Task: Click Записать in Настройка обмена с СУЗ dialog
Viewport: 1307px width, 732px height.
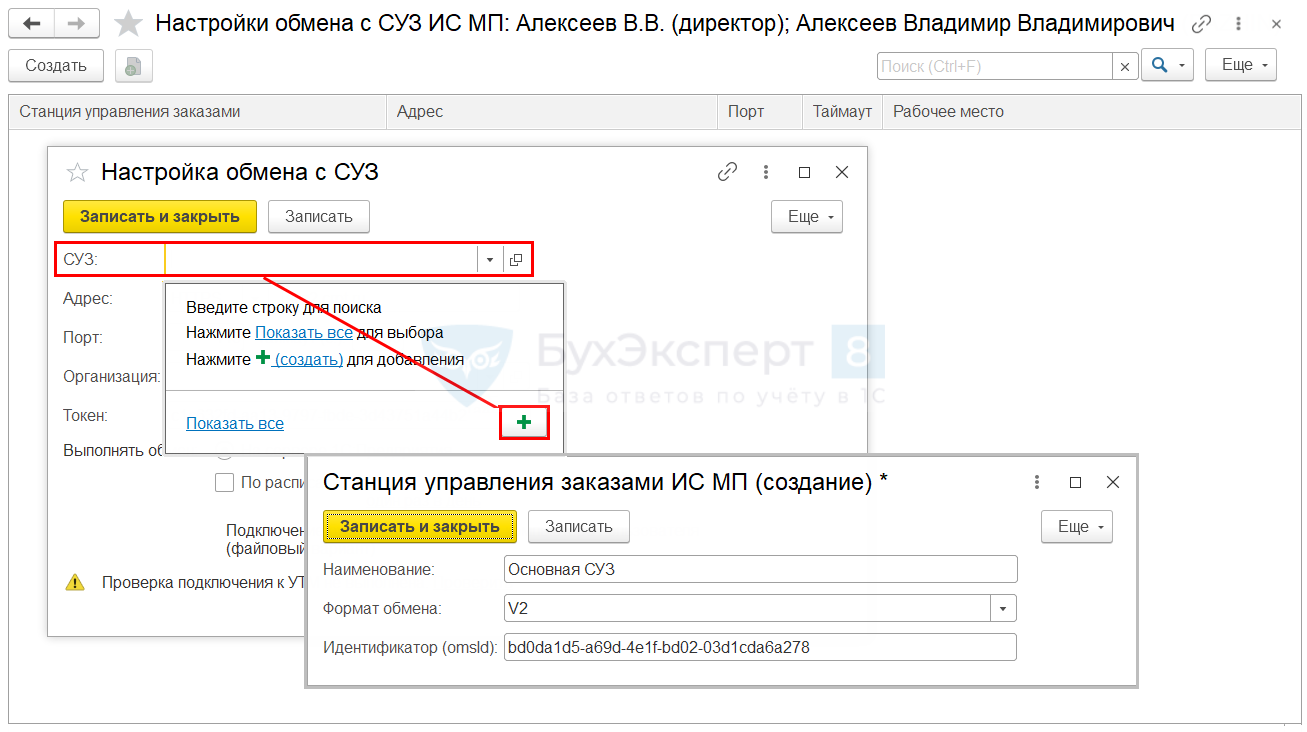Action: (319, 217)
